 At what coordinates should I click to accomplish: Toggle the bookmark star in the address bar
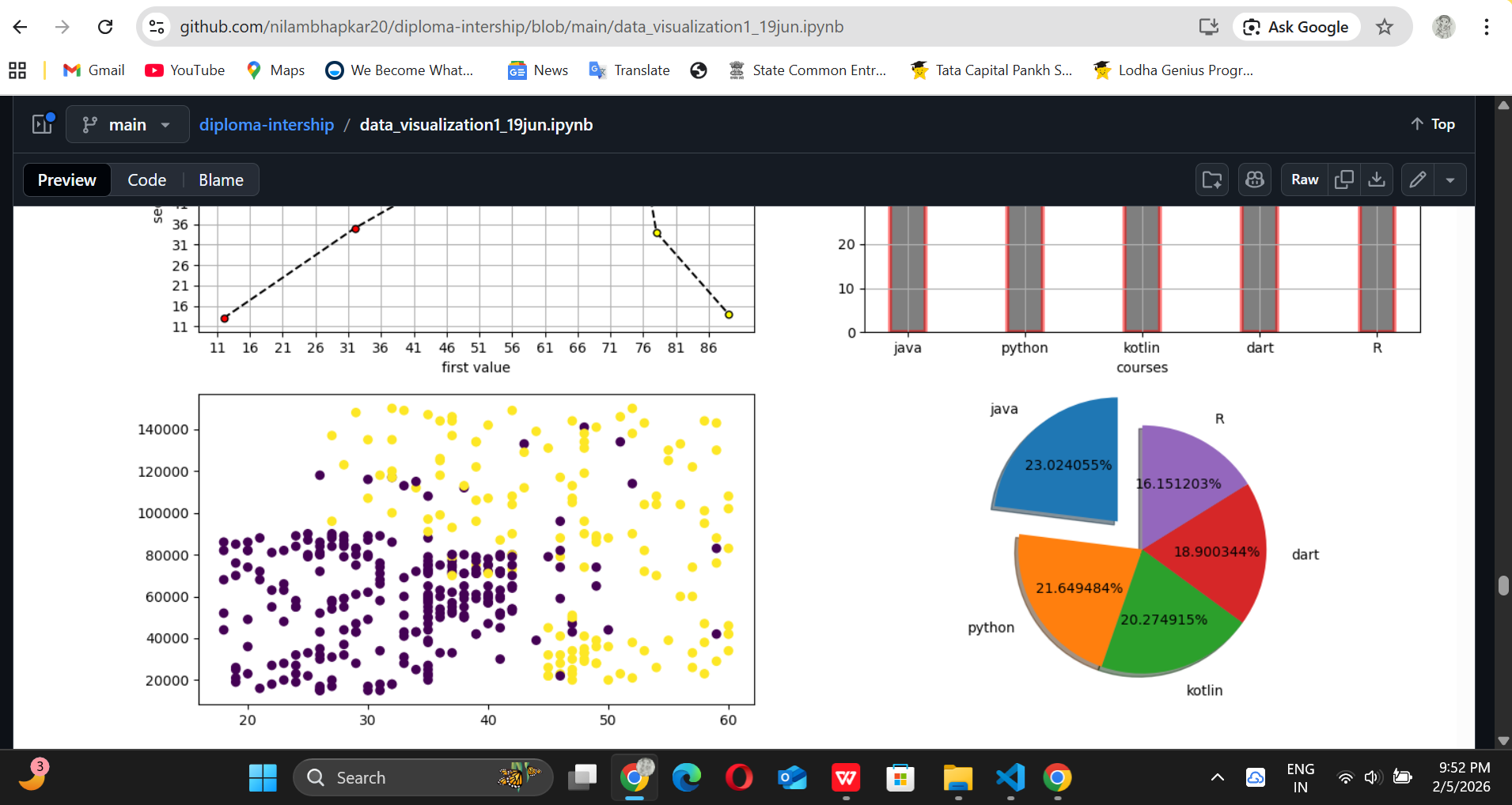[x=1385, y=26]
